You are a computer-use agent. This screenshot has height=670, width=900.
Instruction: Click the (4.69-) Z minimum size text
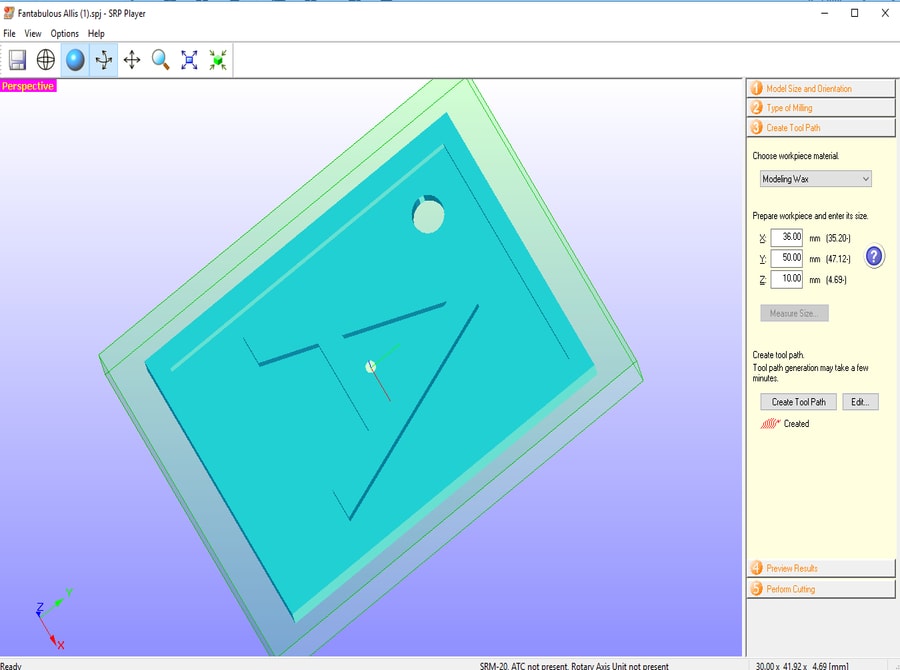coord(836,280)
